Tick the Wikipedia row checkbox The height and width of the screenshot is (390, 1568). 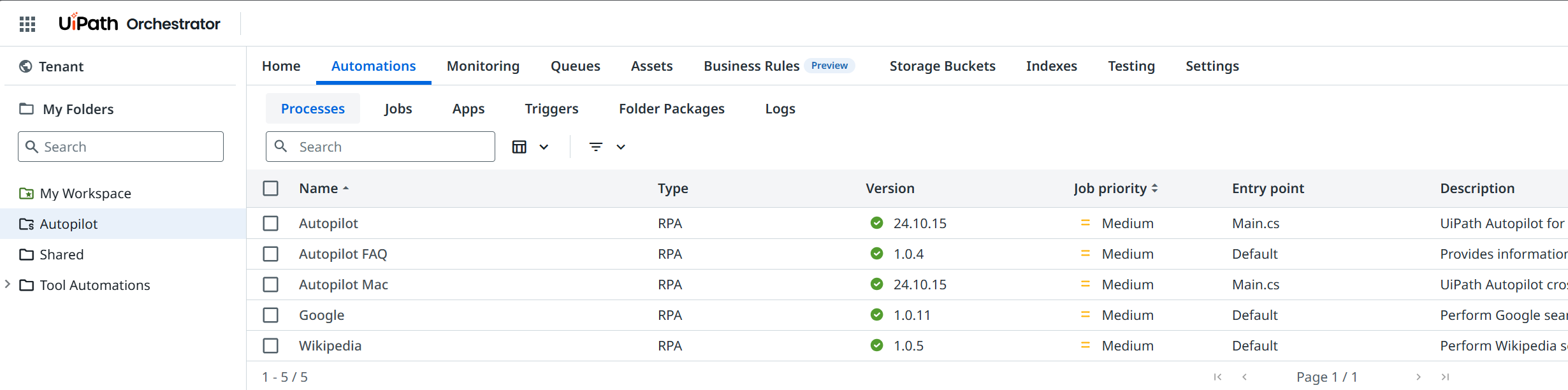[271, 345]
